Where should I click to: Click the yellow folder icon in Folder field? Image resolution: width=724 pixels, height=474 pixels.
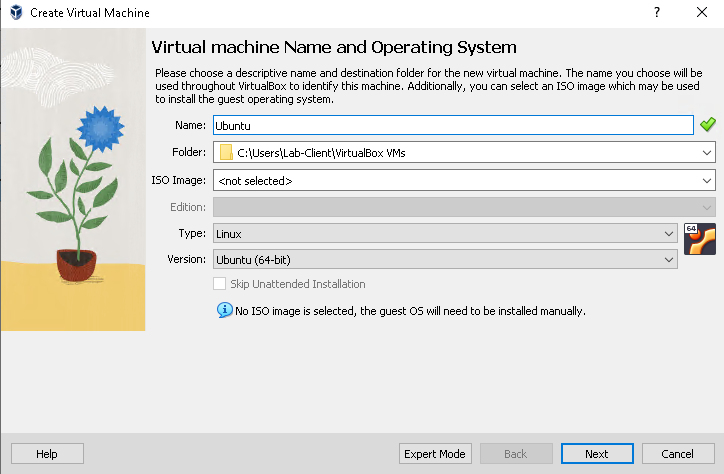pyautogui.click(x=226, y=152)
